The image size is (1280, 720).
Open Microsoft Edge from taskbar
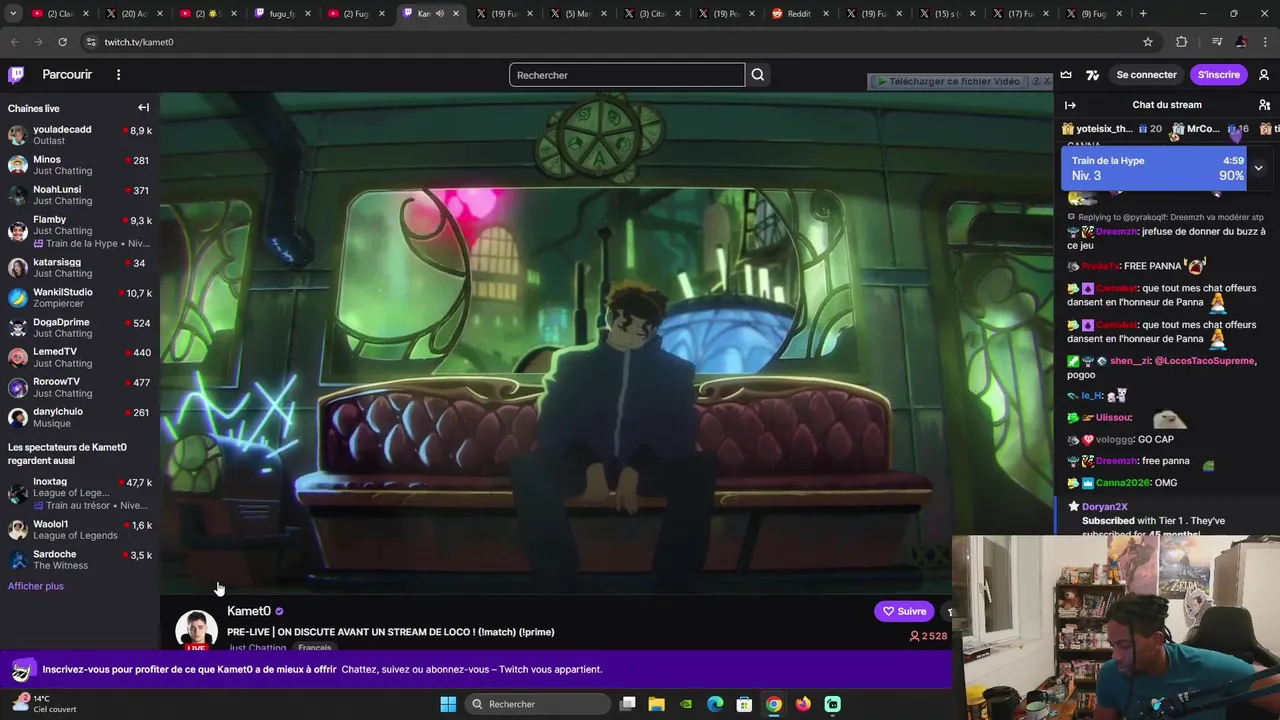715,704
